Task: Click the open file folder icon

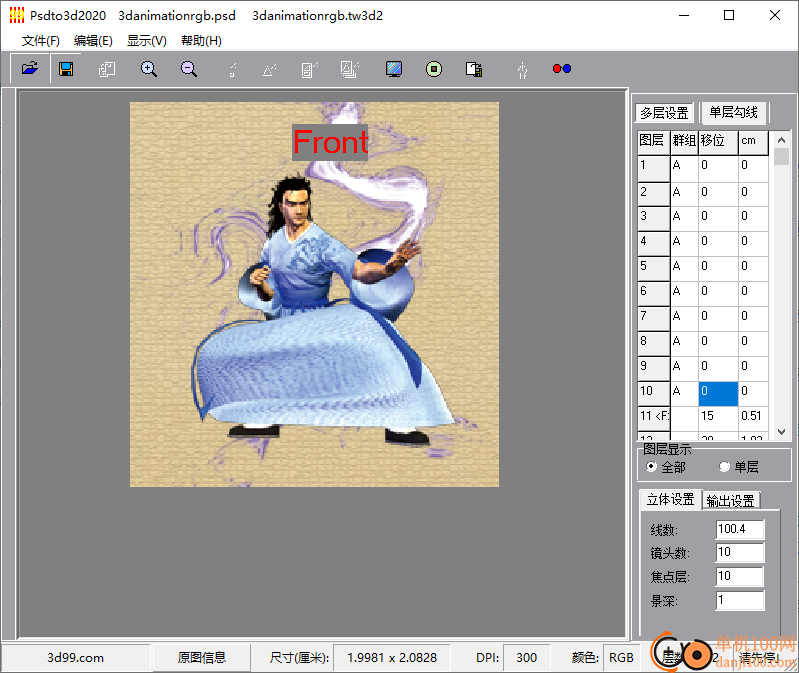Action: point(30,69)
